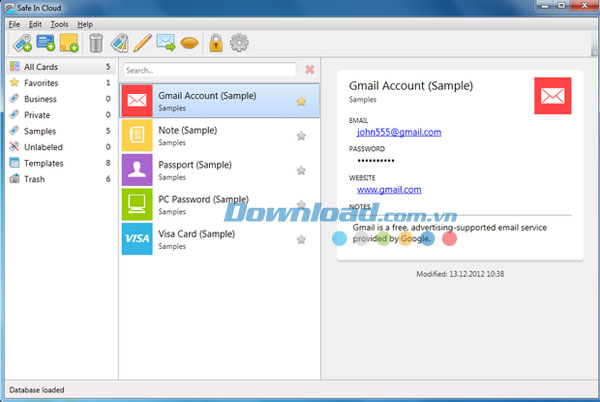The image size is (600, 402).
Task: Click the Modified: 13.12.2012 10:38 text
Action: 460,274
